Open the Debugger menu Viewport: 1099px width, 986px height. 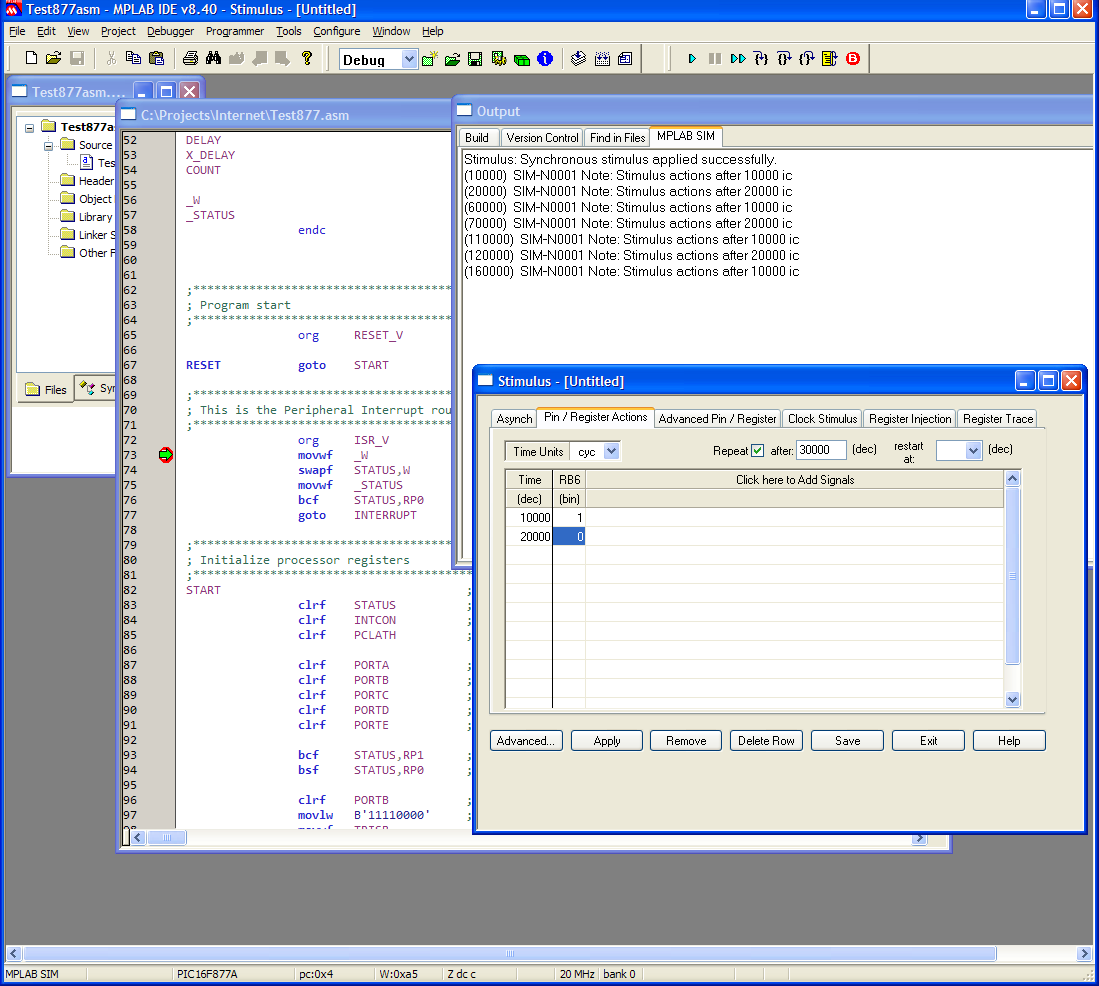(170, 31)
